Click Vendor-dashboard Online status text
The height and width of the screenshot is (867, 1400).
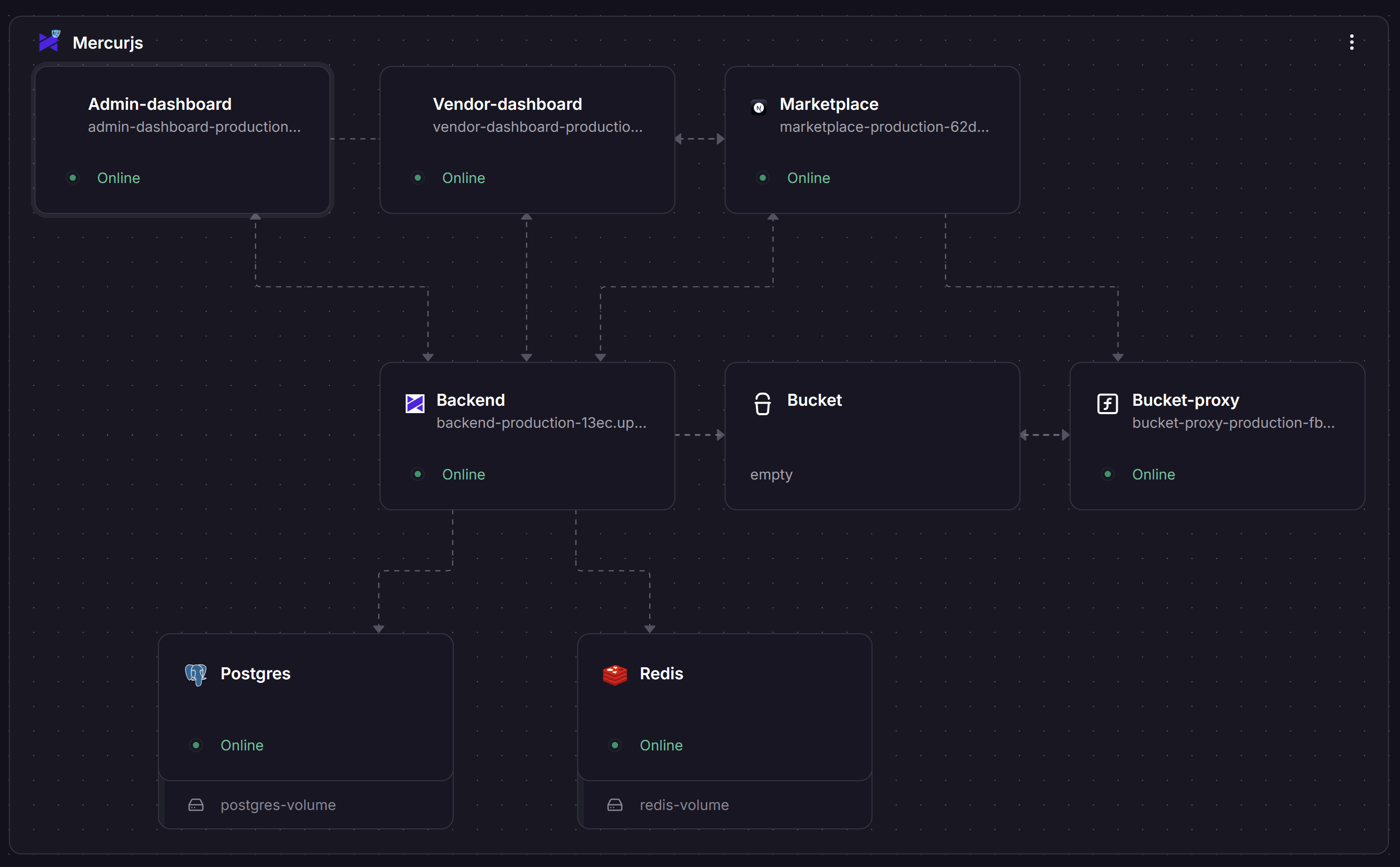pos(464,178)
